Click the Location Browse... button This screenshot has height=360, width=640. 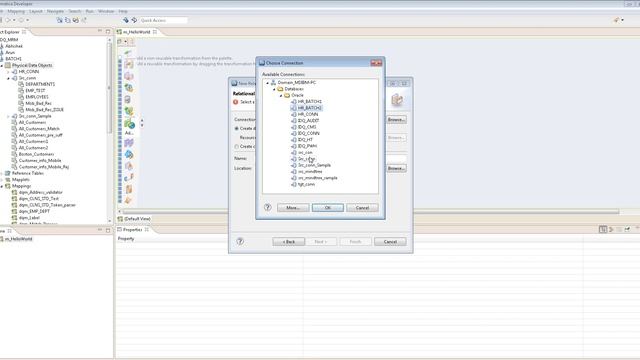click(396, 168)
